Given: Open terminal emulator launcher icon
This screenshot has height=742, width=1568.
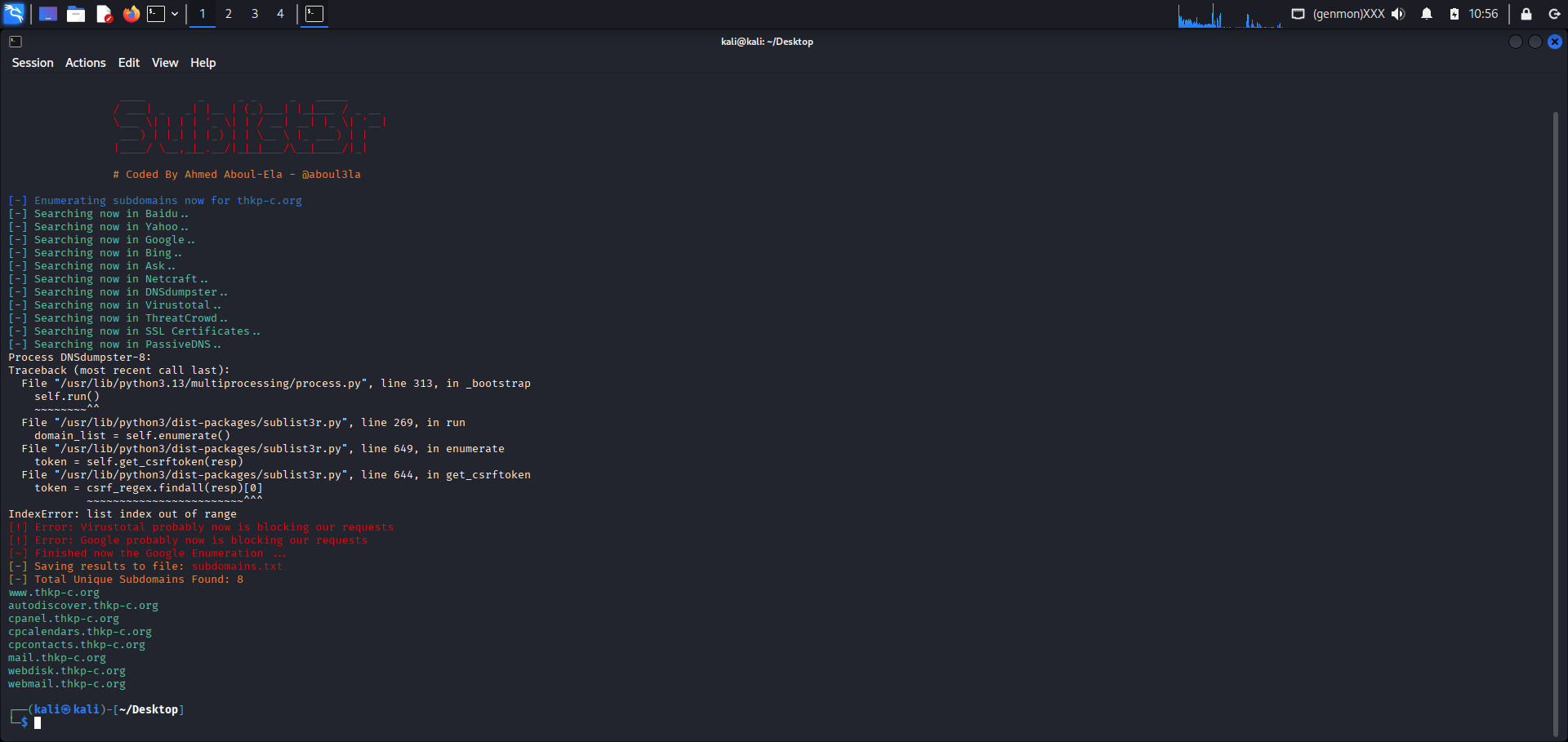Looking at the screenshot, I should tap(156, 14).
